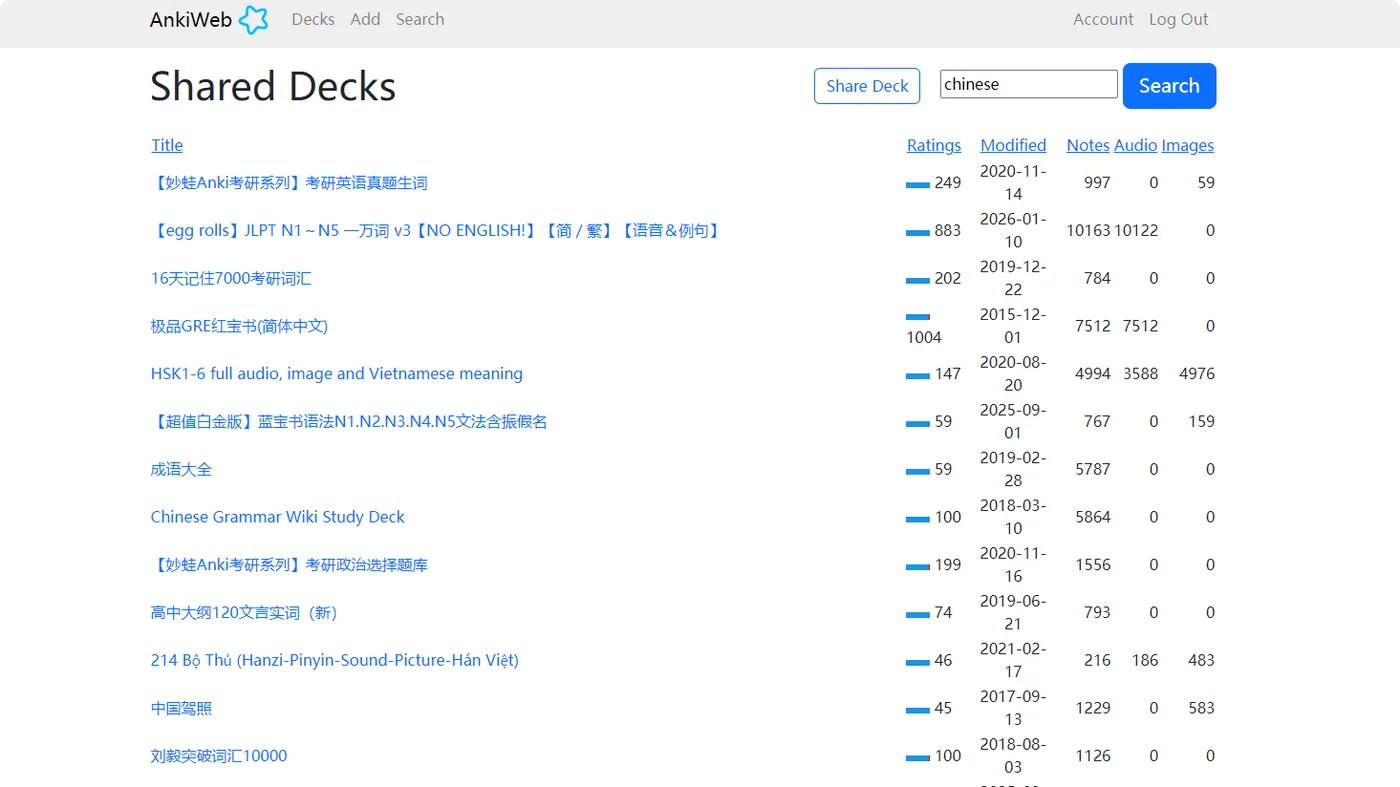Go to Search in the top navigation
Viewport: 1400px width, 787px height.
[x=420, y=19]
